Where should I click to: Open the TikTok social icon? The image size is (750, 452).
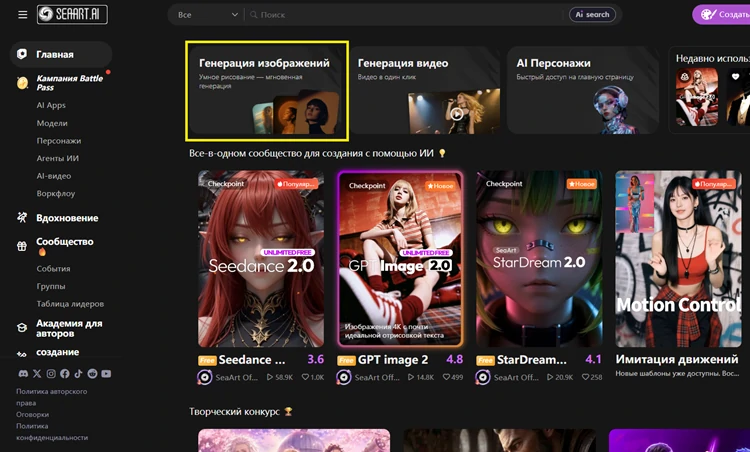[x=78, y=374]
